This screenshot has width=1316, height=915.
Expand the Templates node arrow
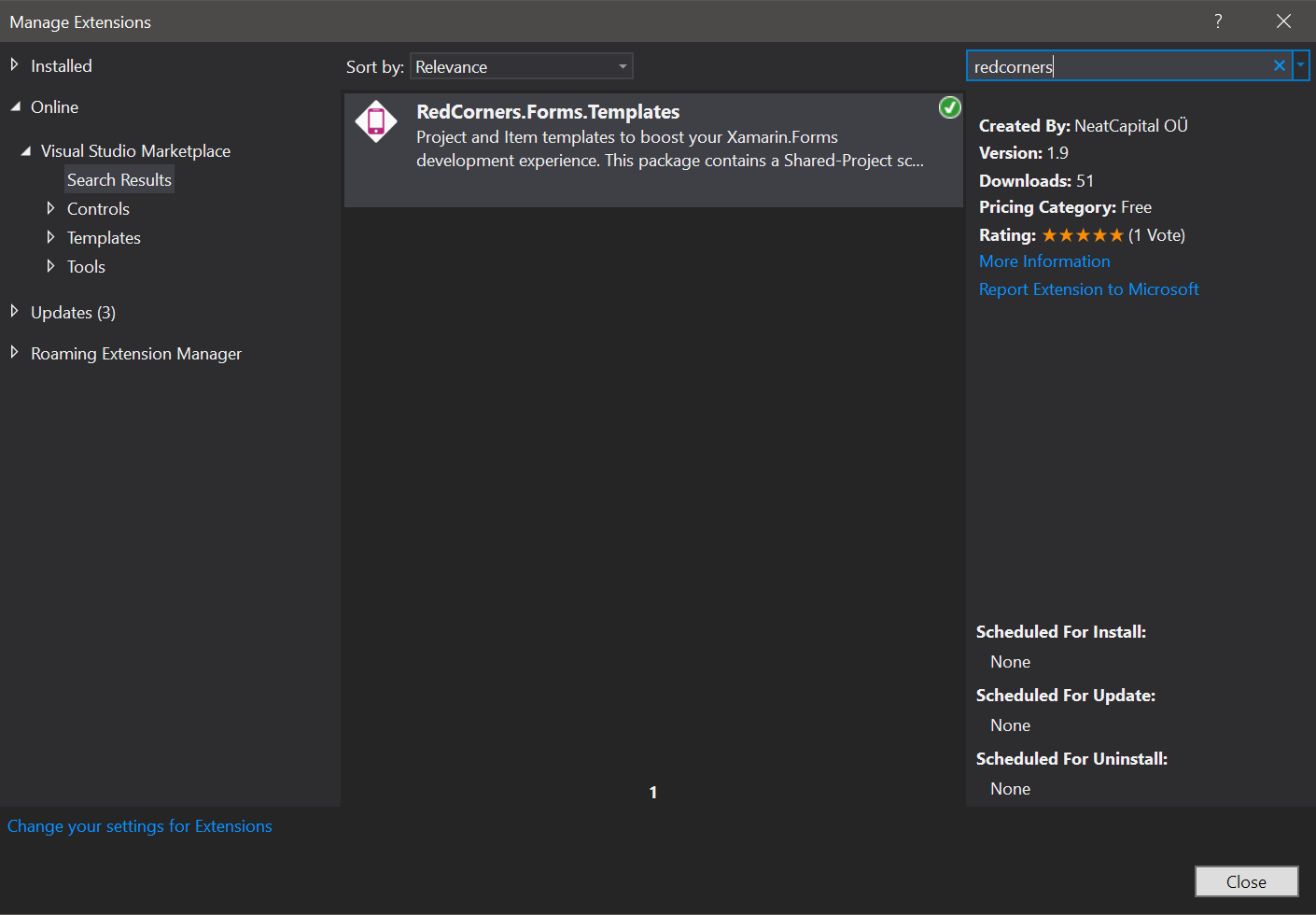(x=50, y=236)
